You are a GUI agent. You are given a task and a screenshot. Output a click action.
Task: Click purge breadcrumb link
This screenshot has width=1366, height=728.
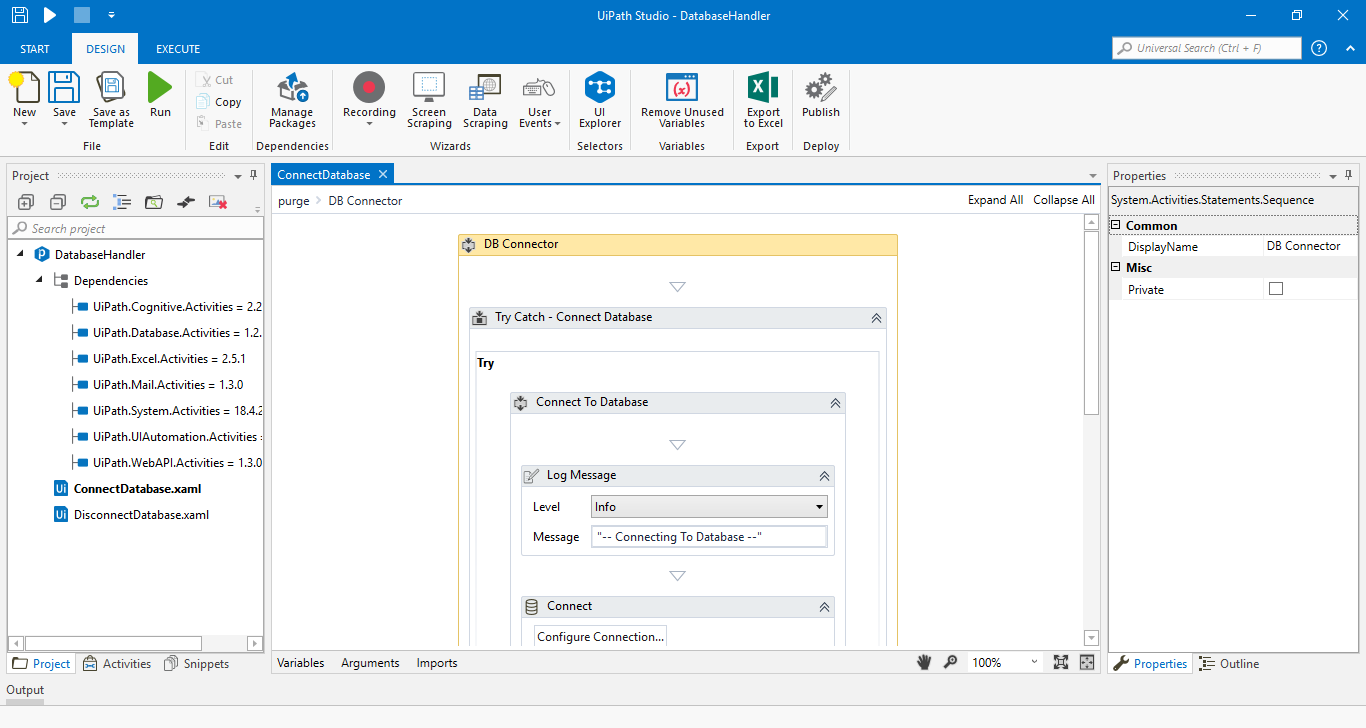[x=294, y=201]
